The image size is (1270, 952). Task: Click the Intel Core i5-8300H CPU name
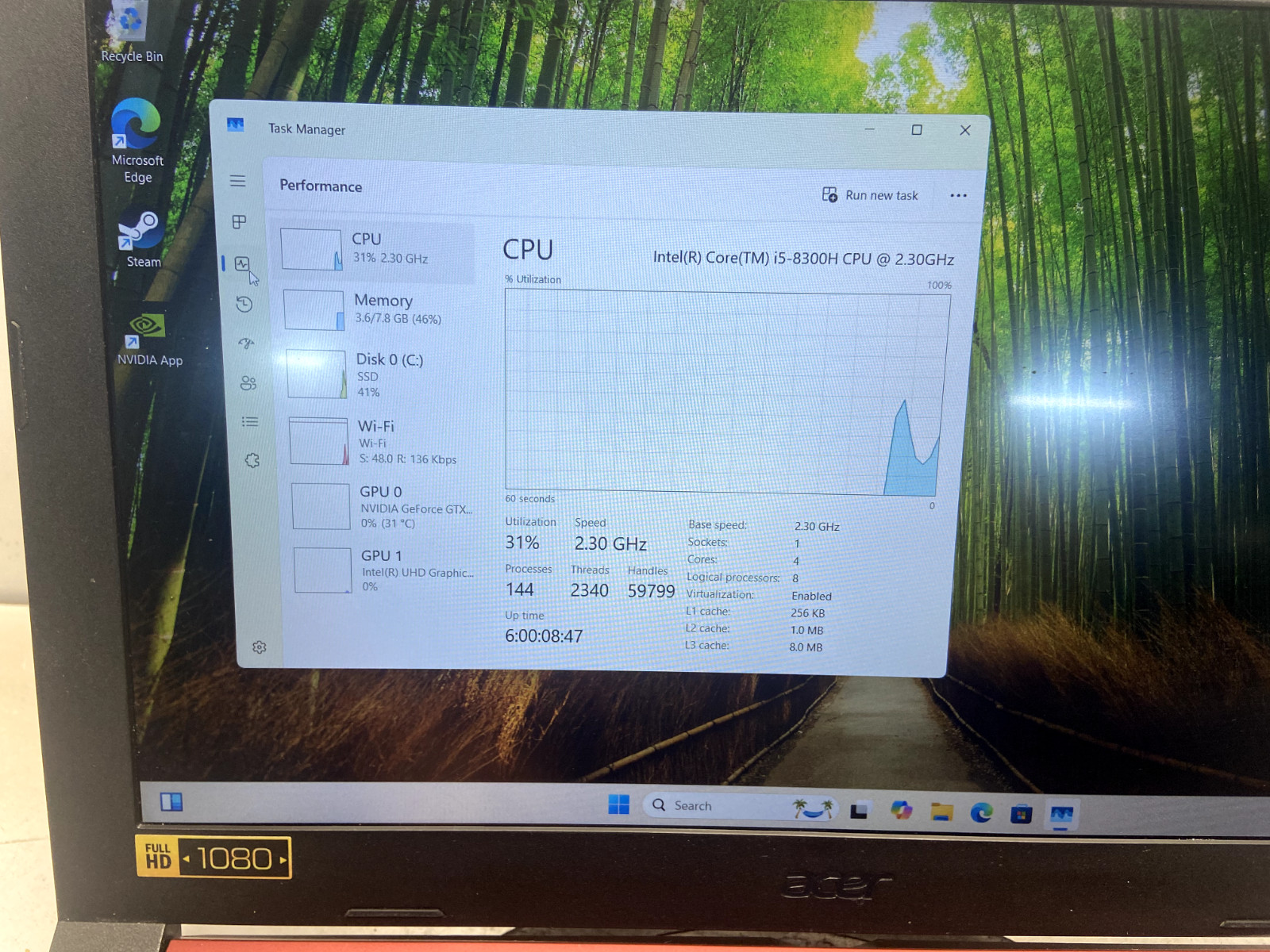(803, 259)
